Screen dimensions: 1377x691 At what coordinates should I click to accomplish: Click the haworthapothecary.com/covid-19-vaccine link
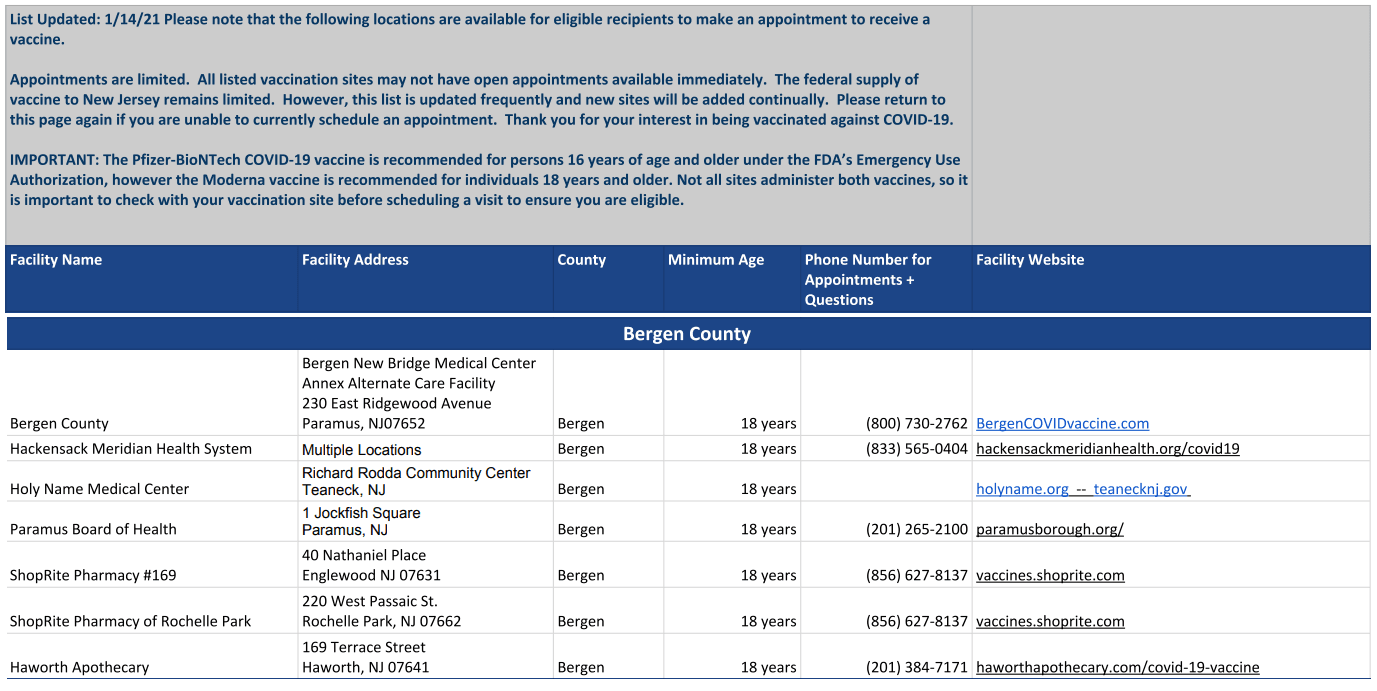click(1117, 667)
